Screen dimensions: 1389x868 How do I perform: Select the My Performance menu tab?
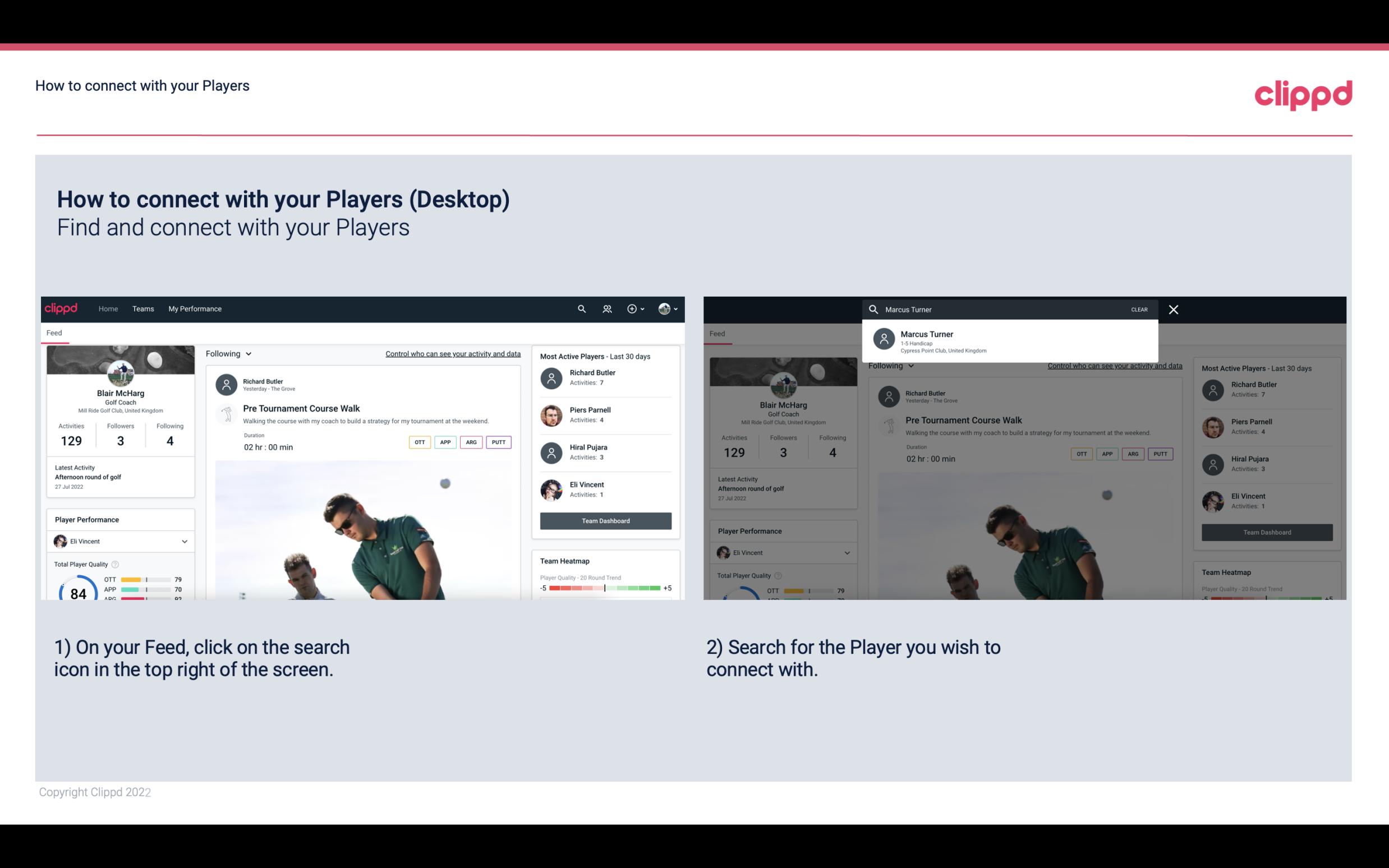point(194,308)
